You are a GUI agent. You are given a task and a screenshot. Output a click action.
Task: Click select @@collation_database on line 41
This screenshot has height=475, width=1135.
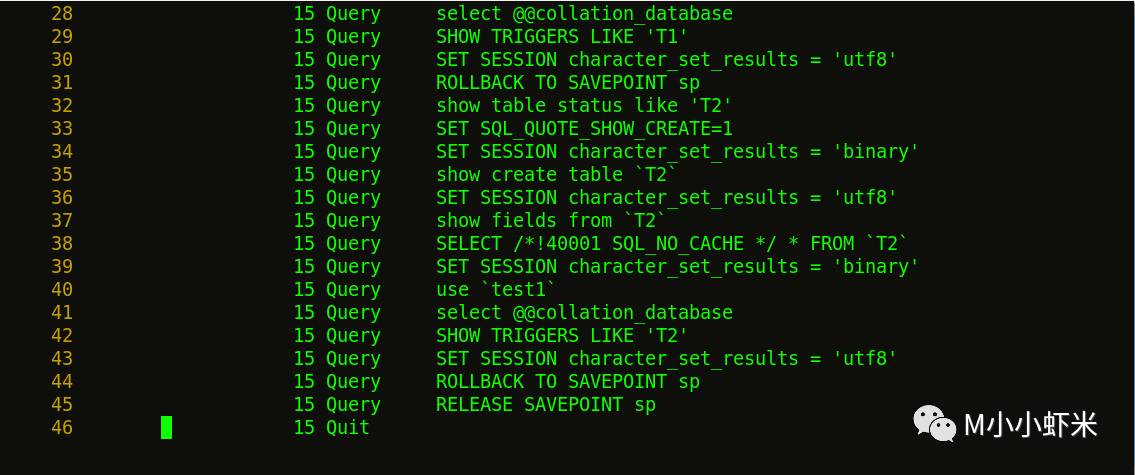pos(584,312)
